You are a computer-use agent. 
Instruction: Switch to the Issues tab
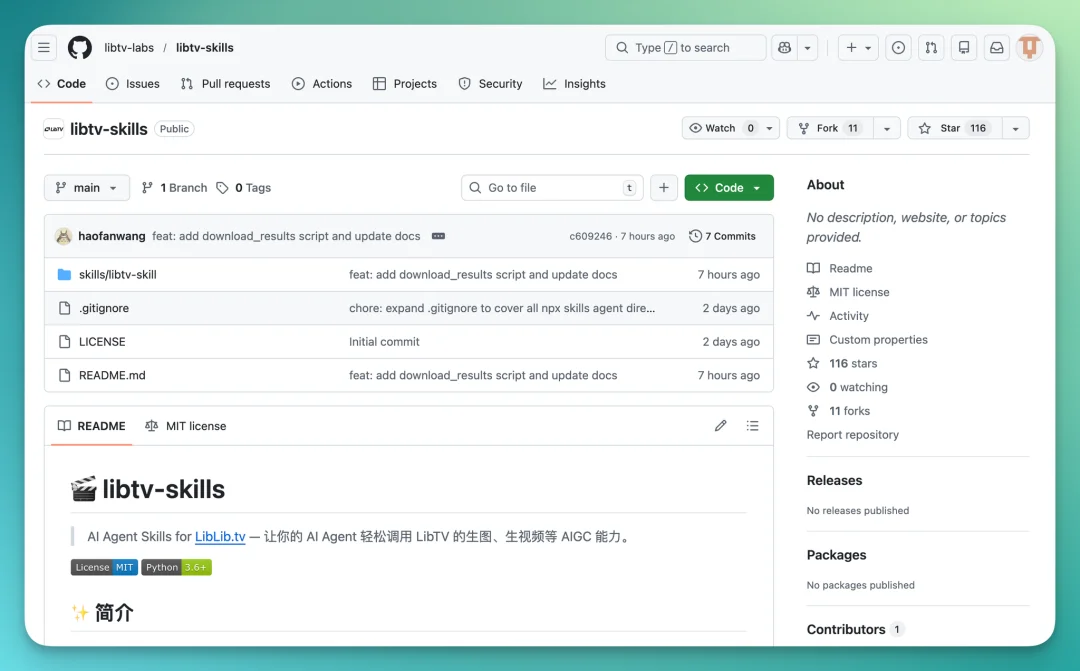tap(133, 84)
